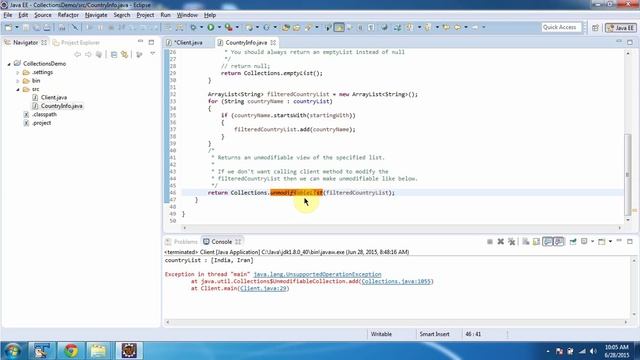This screenshot has height=360, width=640.
Task: Select the .project file
Action: [x=42, y=123]
